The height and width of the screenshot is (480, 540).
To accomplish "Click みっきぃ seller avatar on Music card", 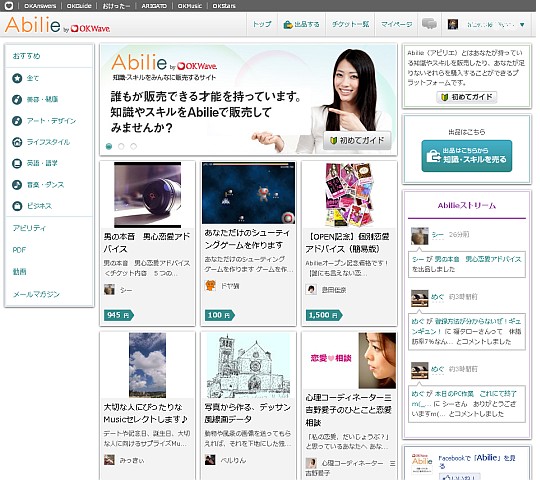I will point(110,459).
